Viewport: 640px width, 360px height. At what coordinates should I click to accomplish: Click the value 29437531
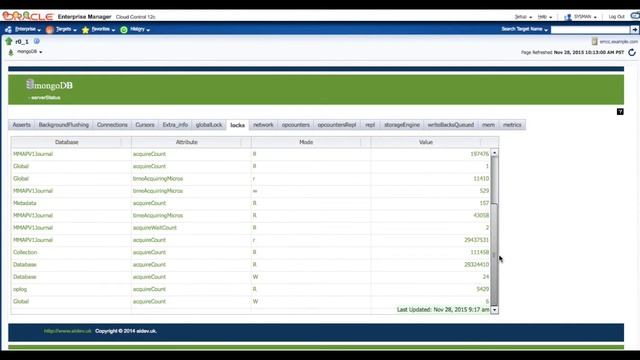(476, 240)
